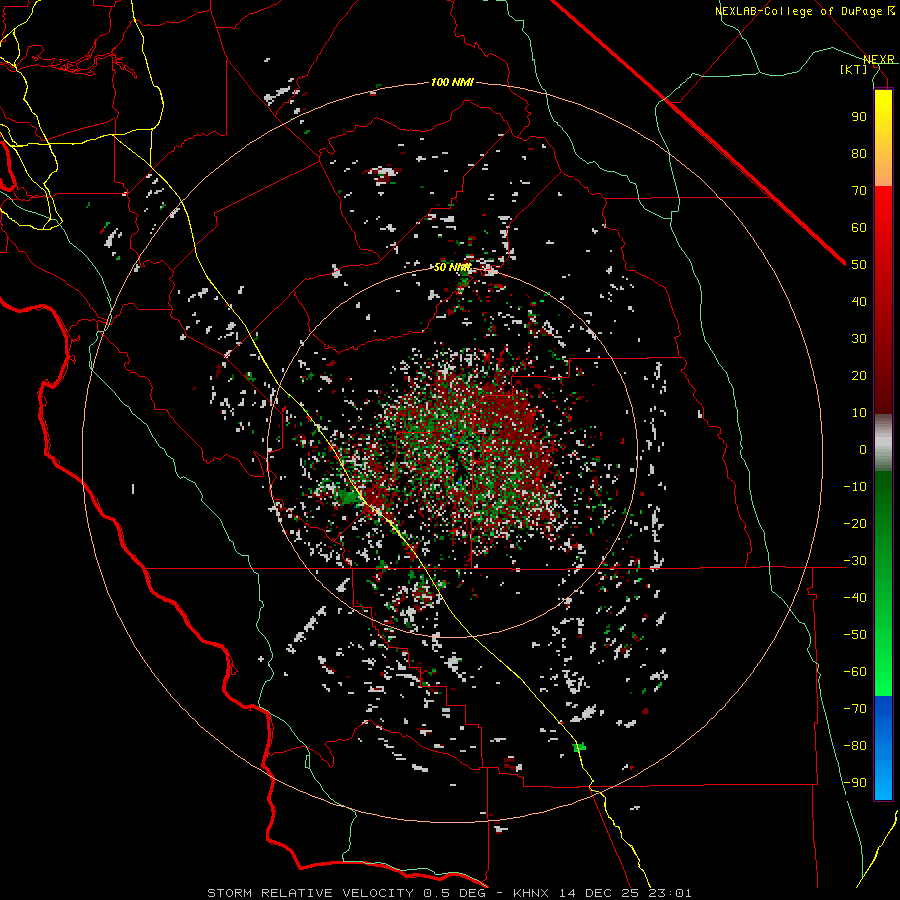The width and height of the screenshot is (900, 900).
Task: Click the positive 40 knot scale label
Action: point(859,302)
